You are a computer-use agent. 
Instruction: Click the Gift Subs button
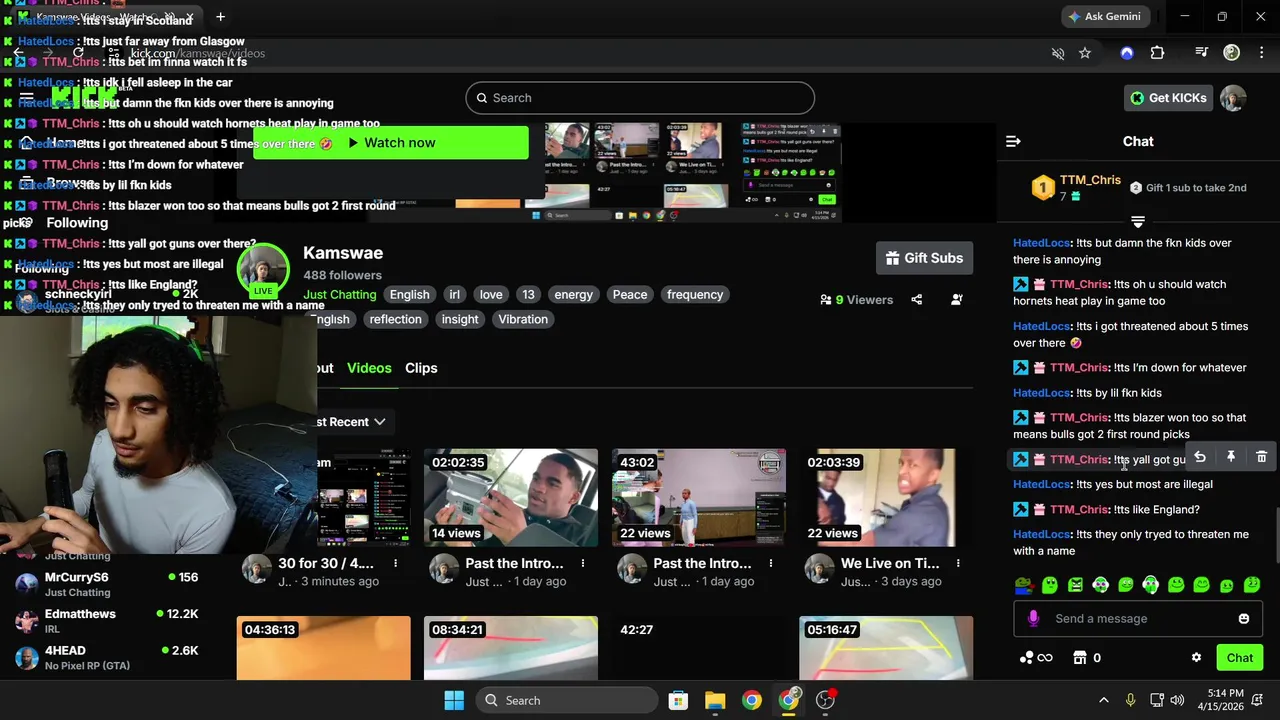[924, 258]
